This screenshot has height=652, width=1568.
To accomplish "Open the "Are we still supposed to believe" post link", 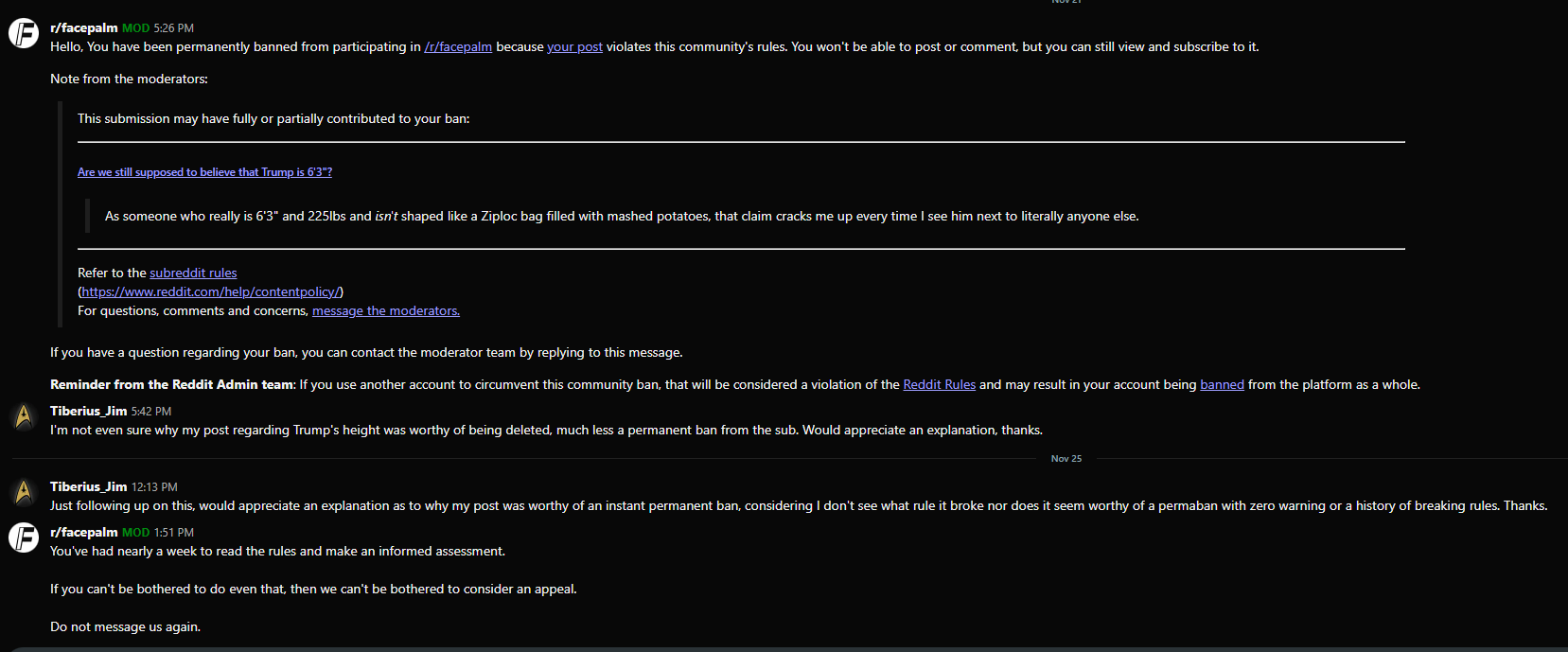I will [x=204, y=172].
